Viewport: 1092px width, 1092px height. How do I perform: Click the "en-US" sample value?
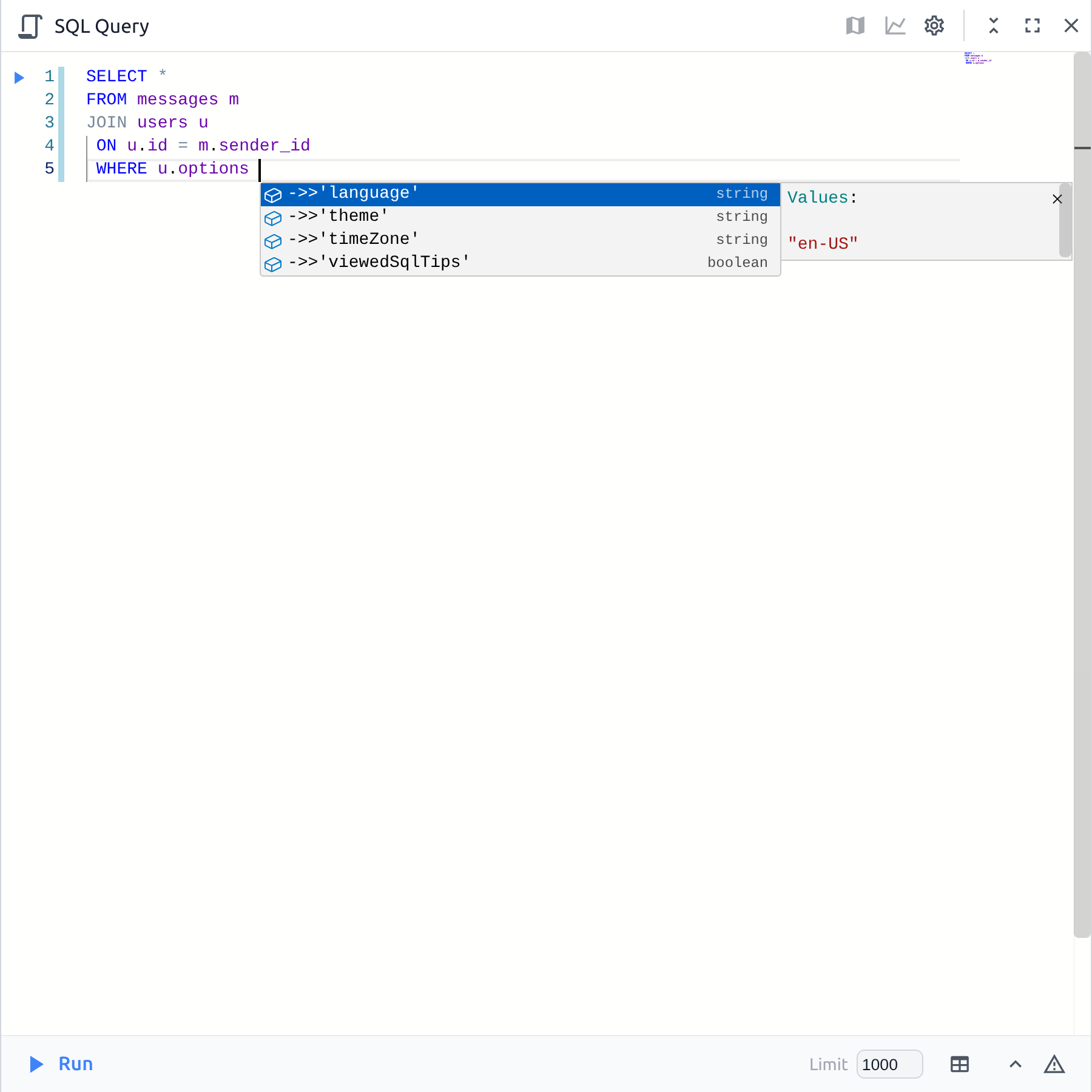point(823,244)
